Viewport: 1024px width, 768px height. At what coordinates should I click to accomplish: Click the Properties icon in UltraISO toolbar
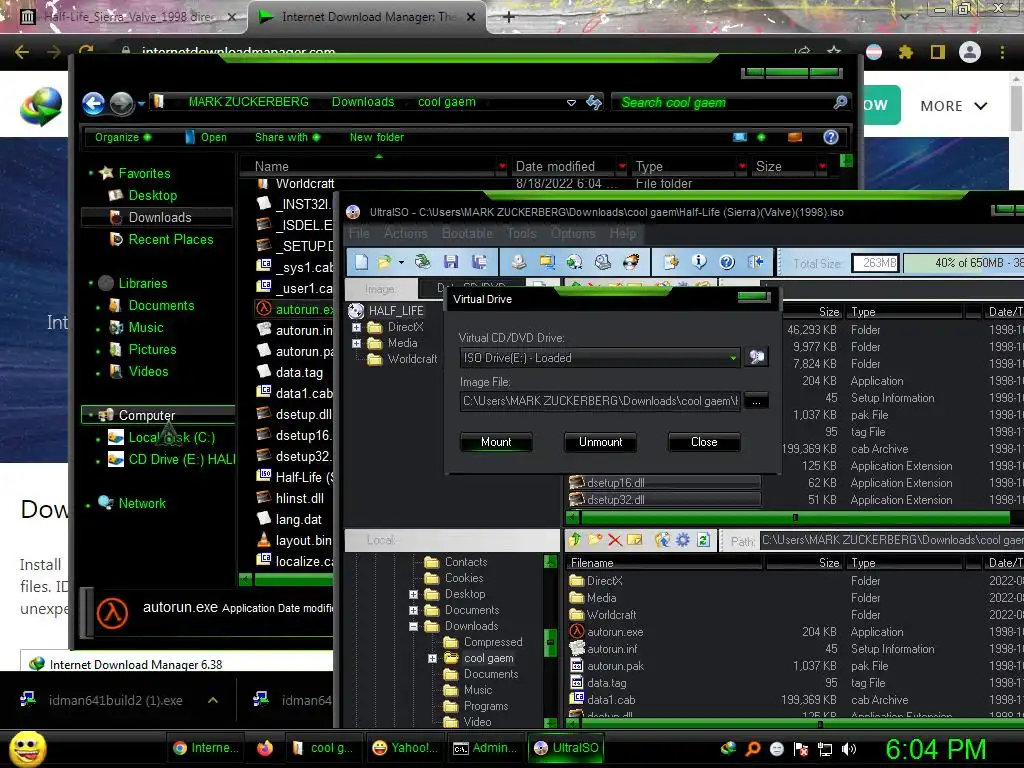(x=671, y=263)
